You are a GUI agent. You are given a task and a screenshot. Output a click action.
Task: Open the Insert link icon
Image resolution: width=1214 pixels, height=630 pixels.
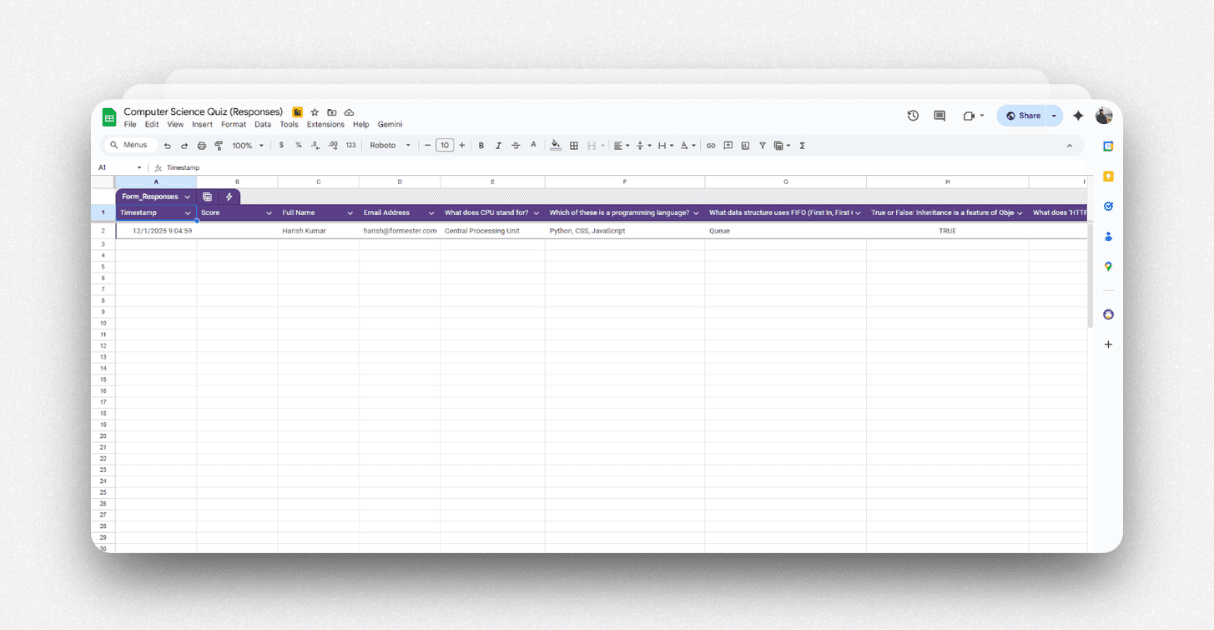(x=711, y=145)
